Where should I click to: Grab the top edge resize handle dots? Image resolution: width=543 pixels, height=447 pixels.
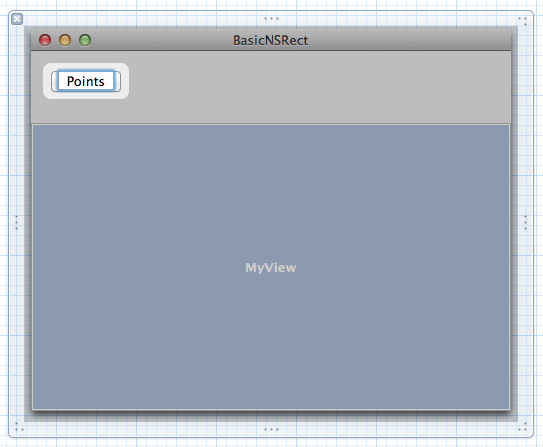272,18
